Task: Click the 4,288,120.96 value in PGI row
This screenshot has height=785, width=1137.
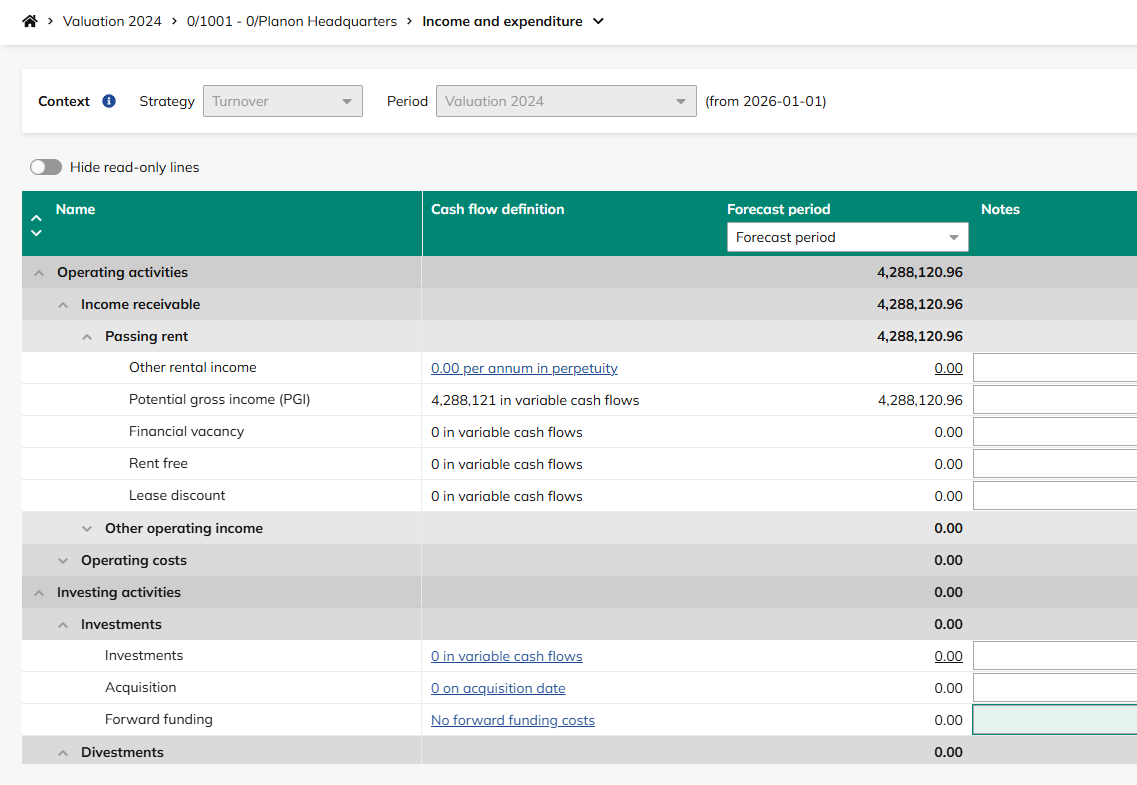Action: [x=920, y=400]
